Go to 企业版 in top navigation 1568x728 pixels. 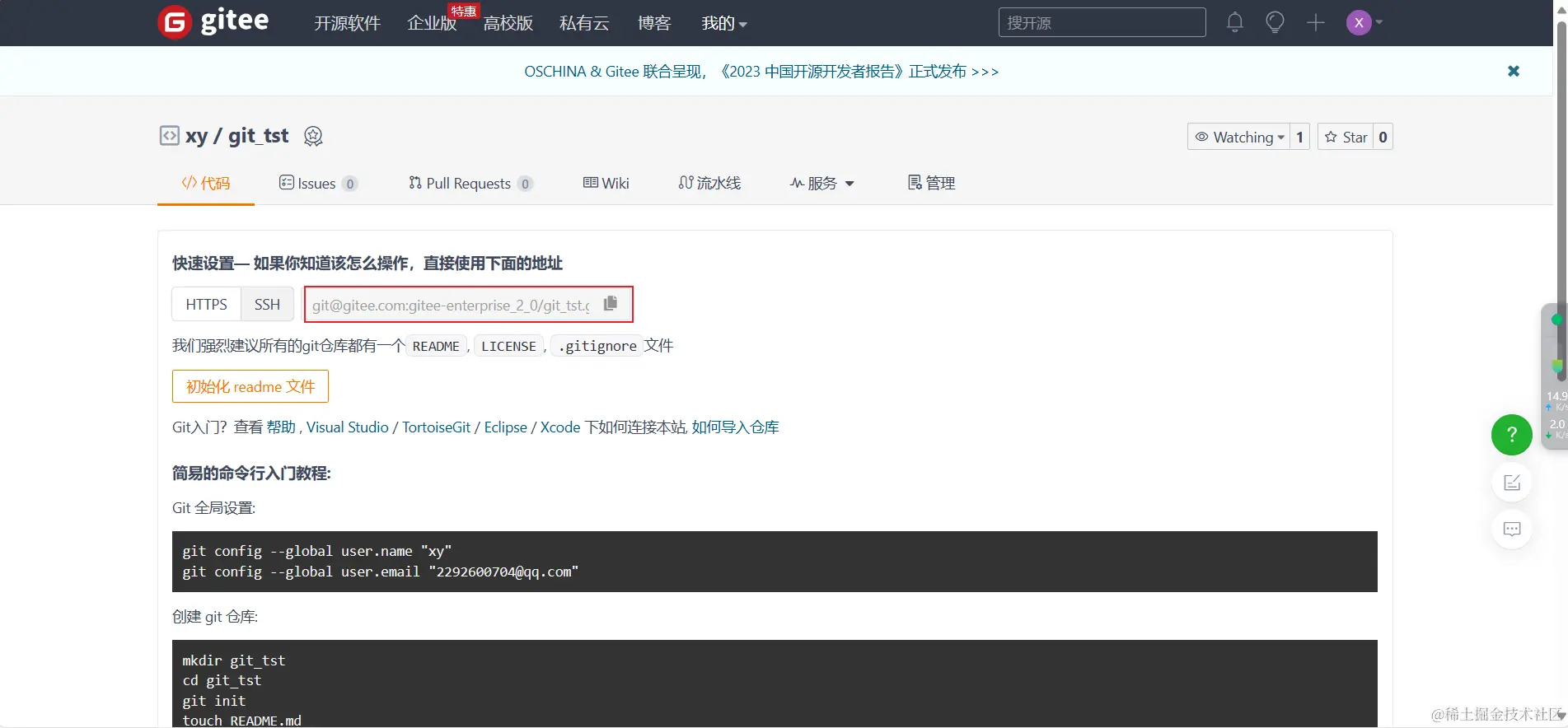432,23
